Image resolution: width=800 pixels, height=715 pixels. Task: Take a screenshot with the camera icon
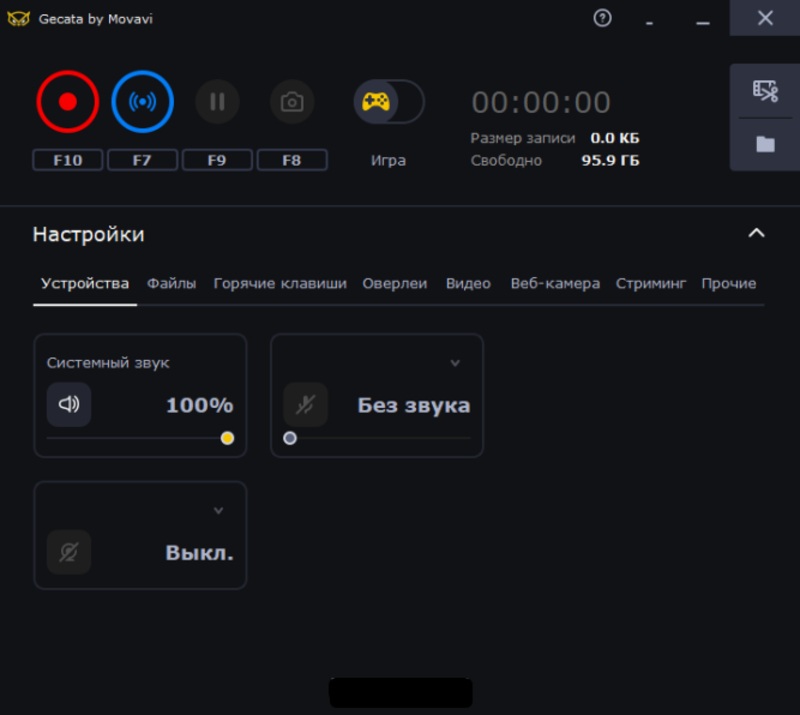pos(292,102)
